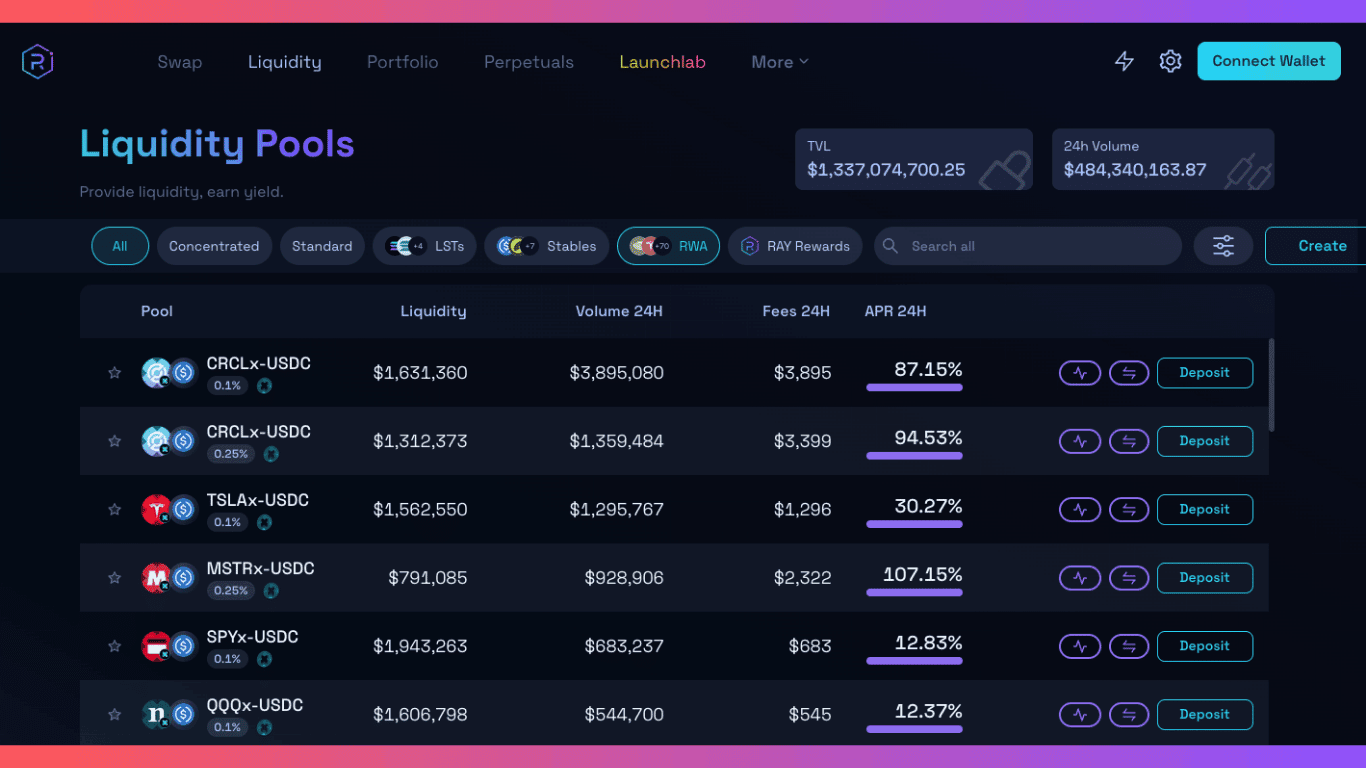Open the Stables filter group

point(546,245)
